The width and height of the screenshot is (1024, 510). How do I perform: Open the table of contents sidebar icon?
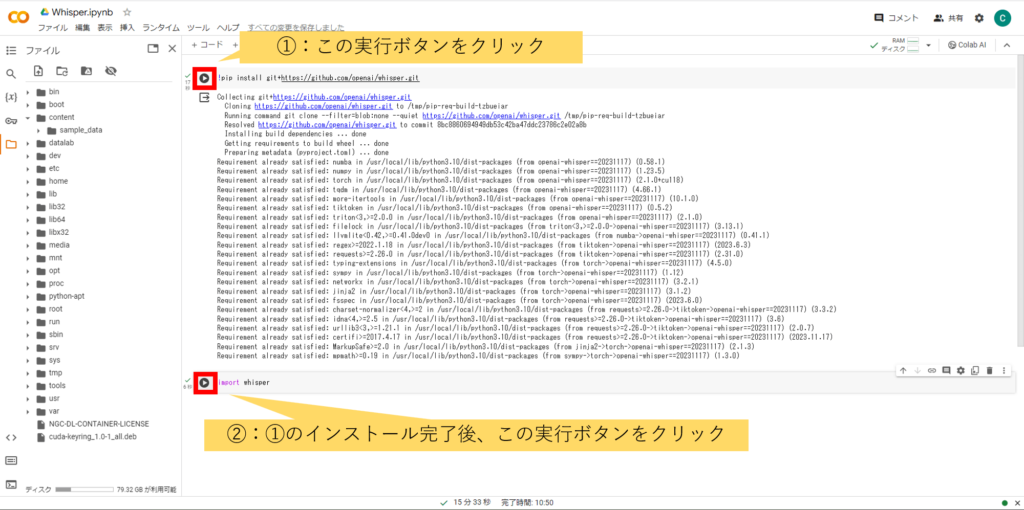(x=11, y=49)
